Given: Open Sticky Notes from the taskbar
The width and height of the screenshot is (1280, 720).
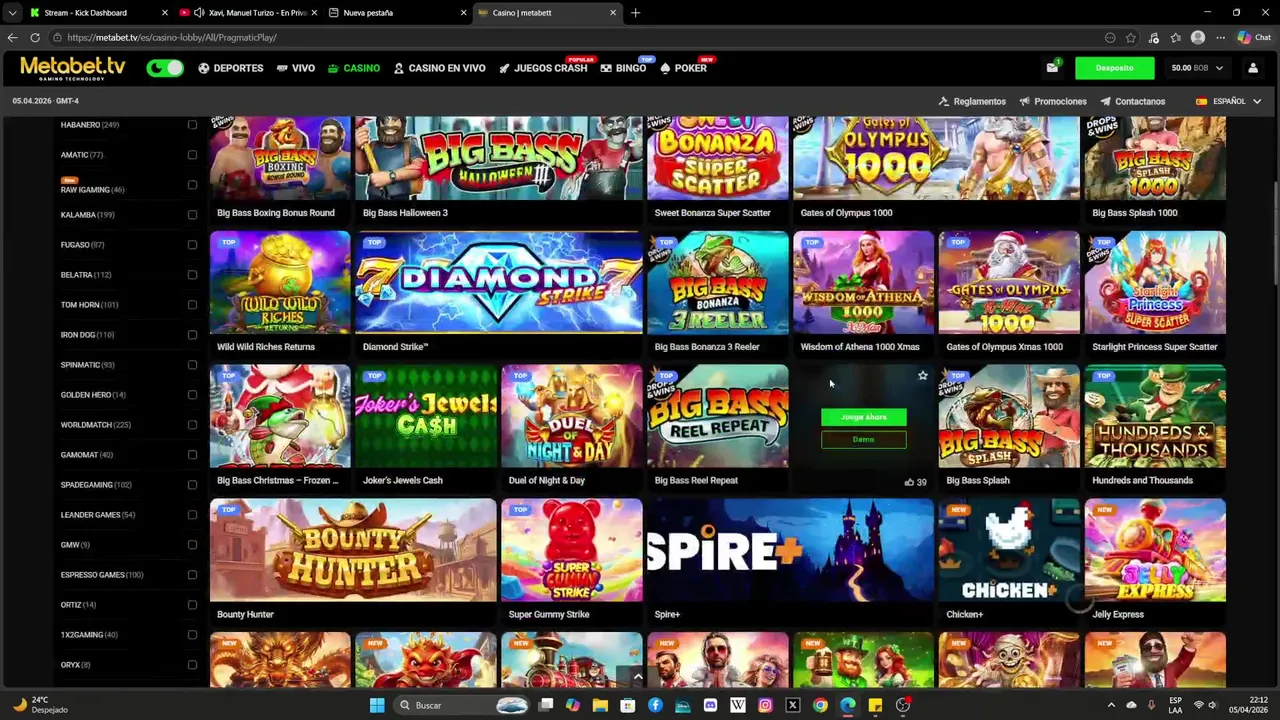Looking at the screenshot, I should 875,705.
